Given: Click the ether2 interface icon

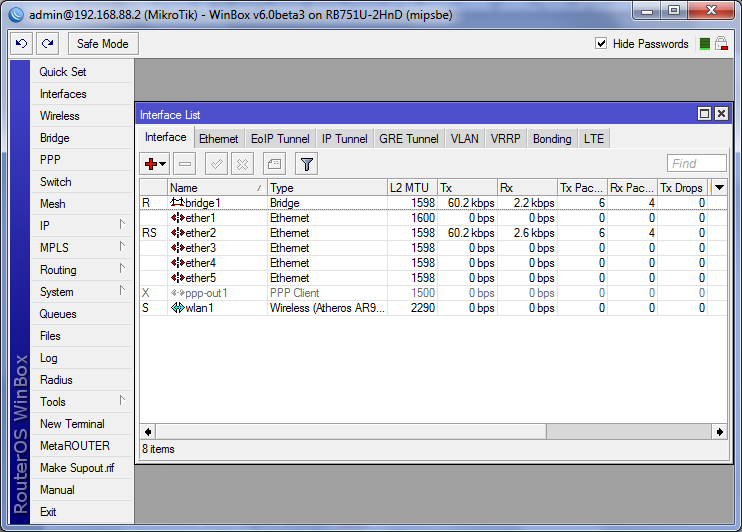Looking at the screenshot, I should 177,233.
